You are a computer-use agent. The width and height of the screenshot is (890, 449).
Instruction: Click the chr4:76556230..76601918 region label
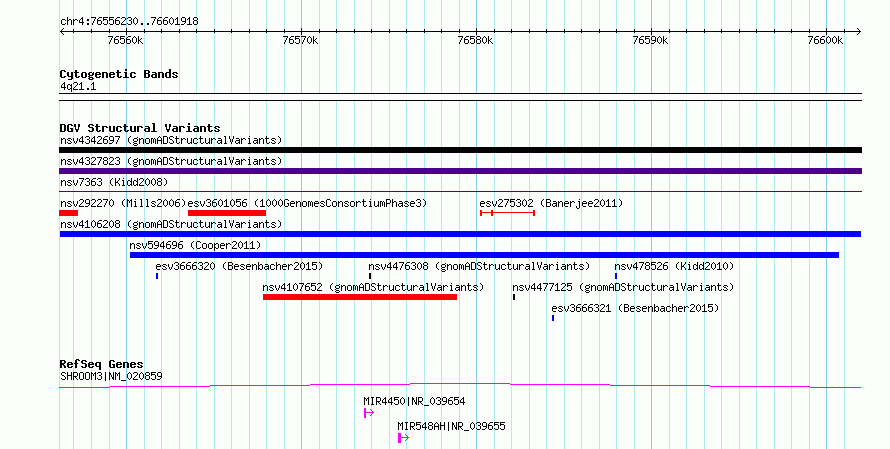coord(129,22)
